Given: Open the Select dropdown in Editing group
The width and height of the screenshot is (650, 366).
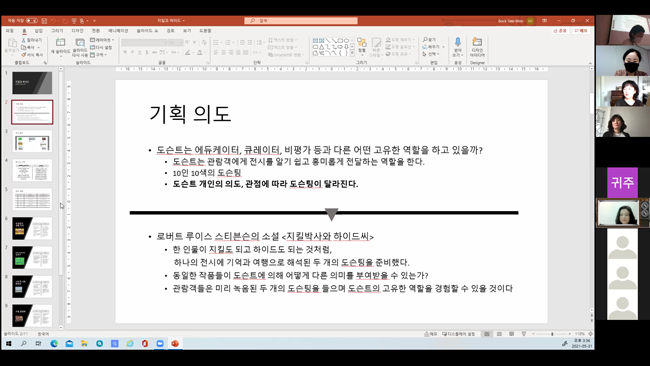Looking at the screenshot, I should tap(430, 54).
